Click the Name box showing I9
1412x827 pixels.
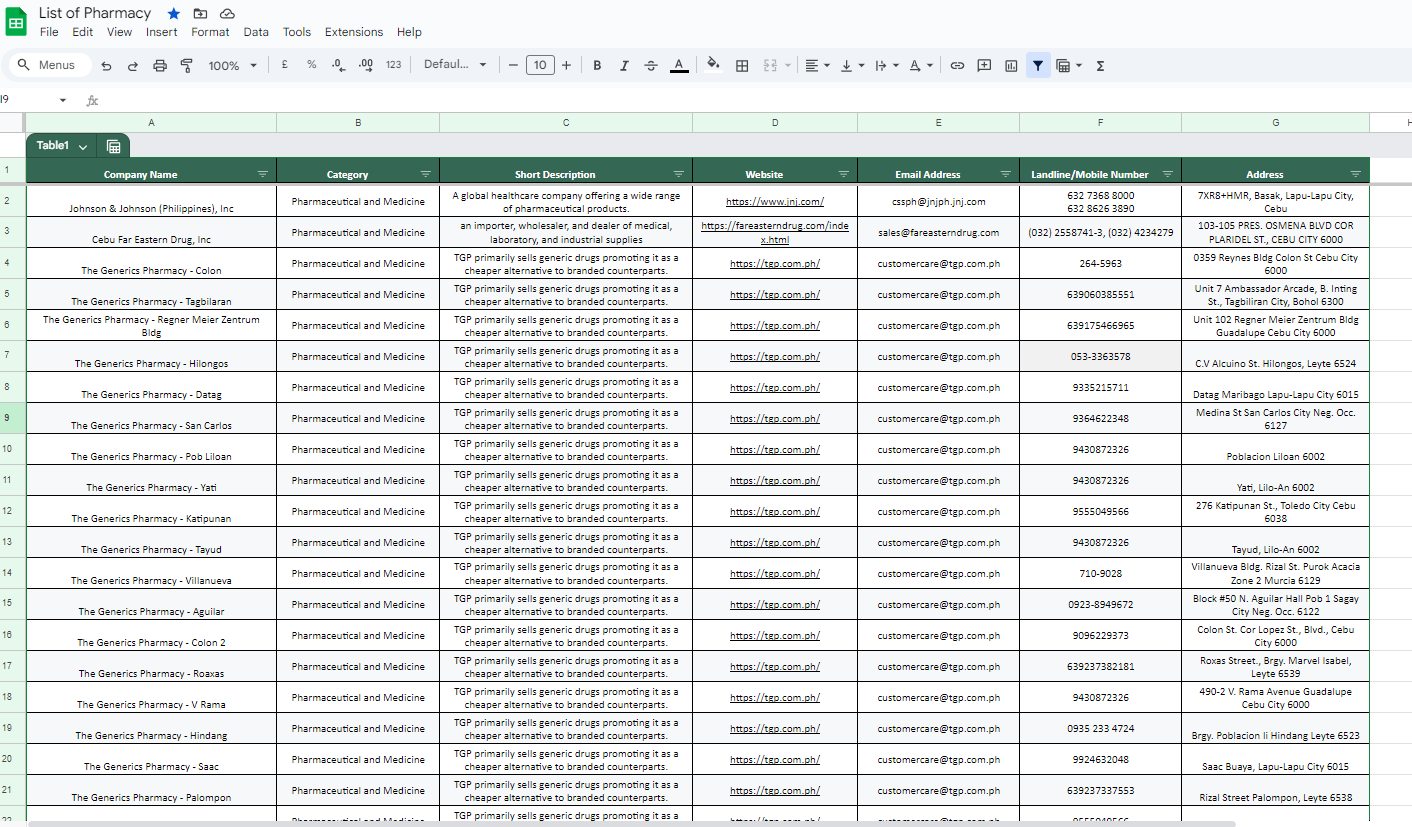point(28,100)
